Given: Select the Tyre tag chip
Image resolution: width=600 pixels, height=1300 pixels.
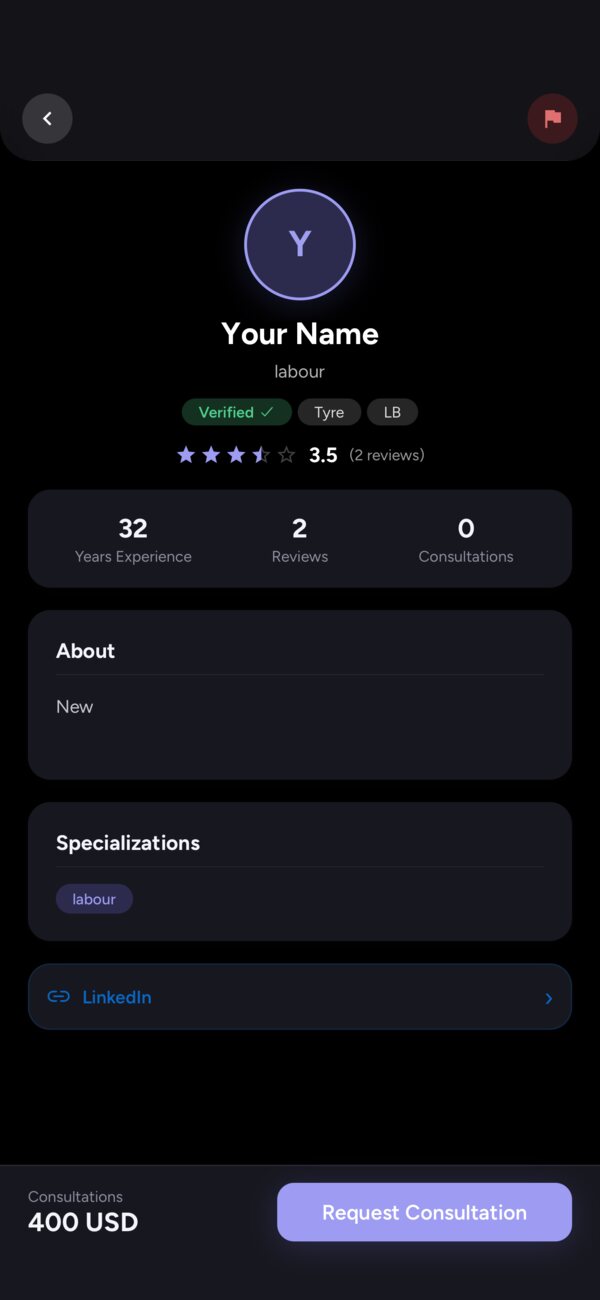Looking at the screenshot, I should (329, 412).
